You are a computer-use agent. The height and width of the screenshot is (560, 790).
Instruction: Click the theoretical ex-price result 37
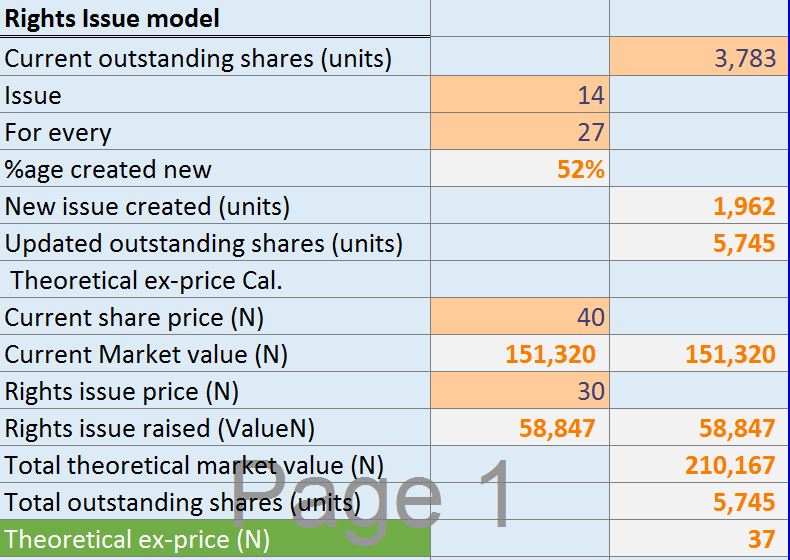[699, 539]
